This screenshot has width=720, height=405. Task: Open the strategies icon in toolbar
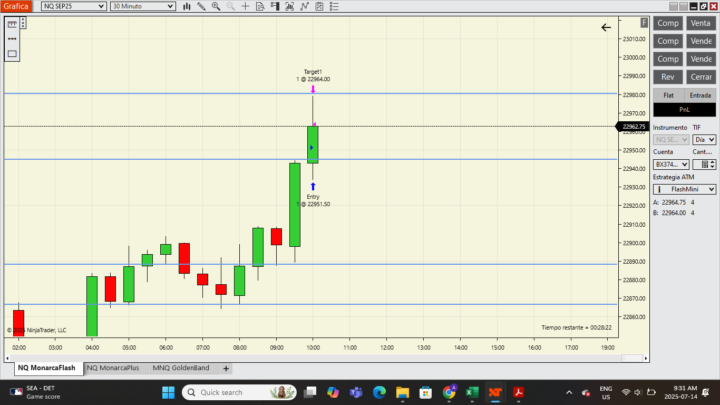[x=319, y=6]
